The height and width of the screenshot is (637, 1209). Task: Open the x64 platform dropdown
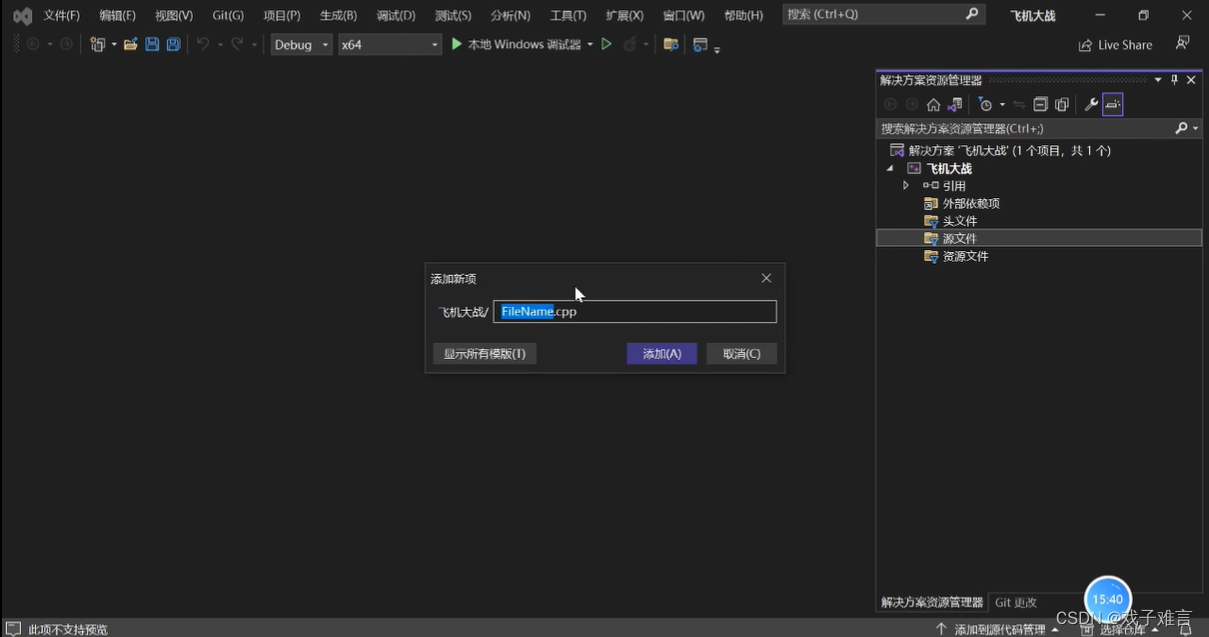389,45
